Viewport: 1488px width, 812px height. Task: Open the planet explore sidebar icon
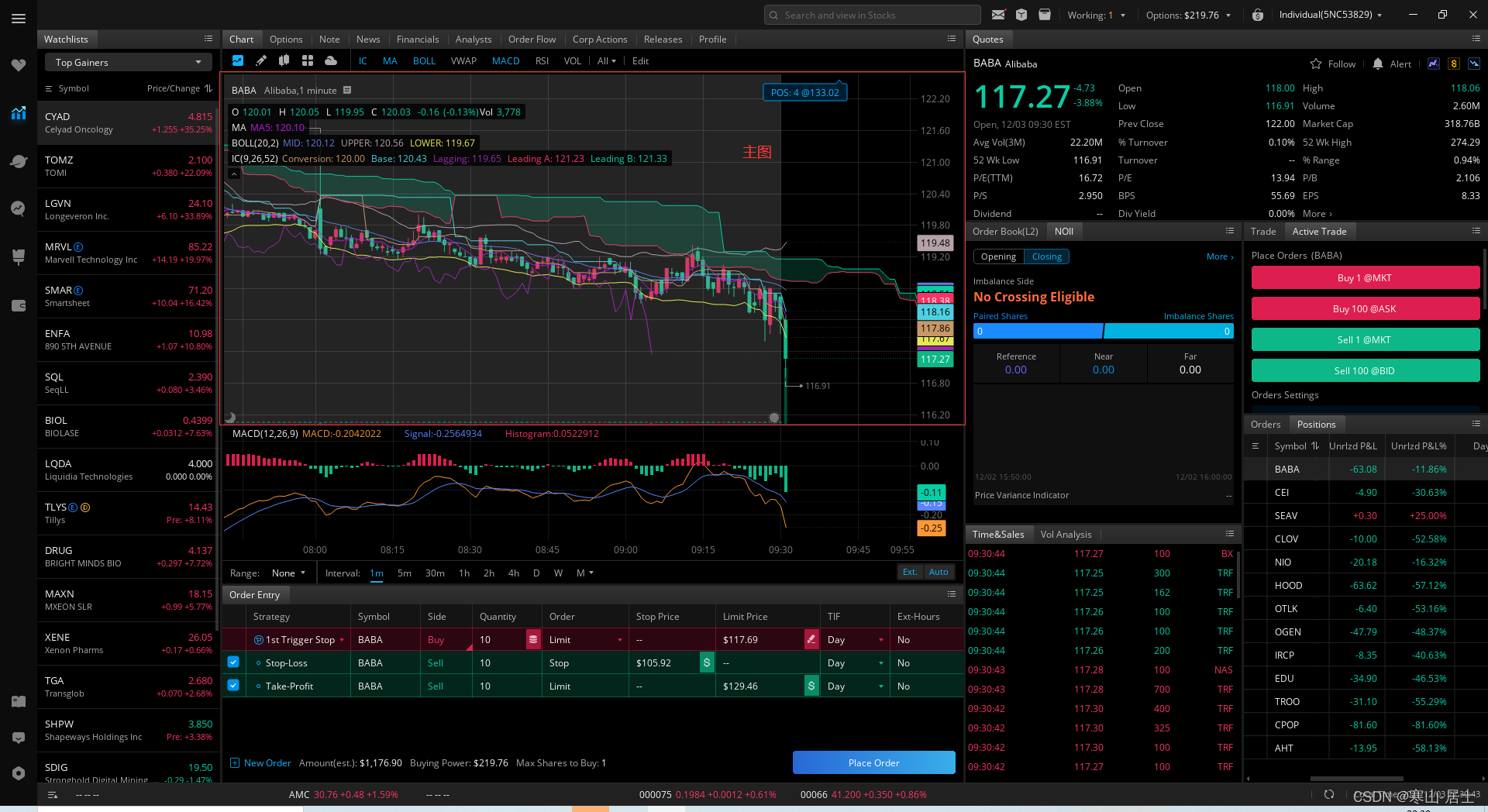[x=19, y=161]
